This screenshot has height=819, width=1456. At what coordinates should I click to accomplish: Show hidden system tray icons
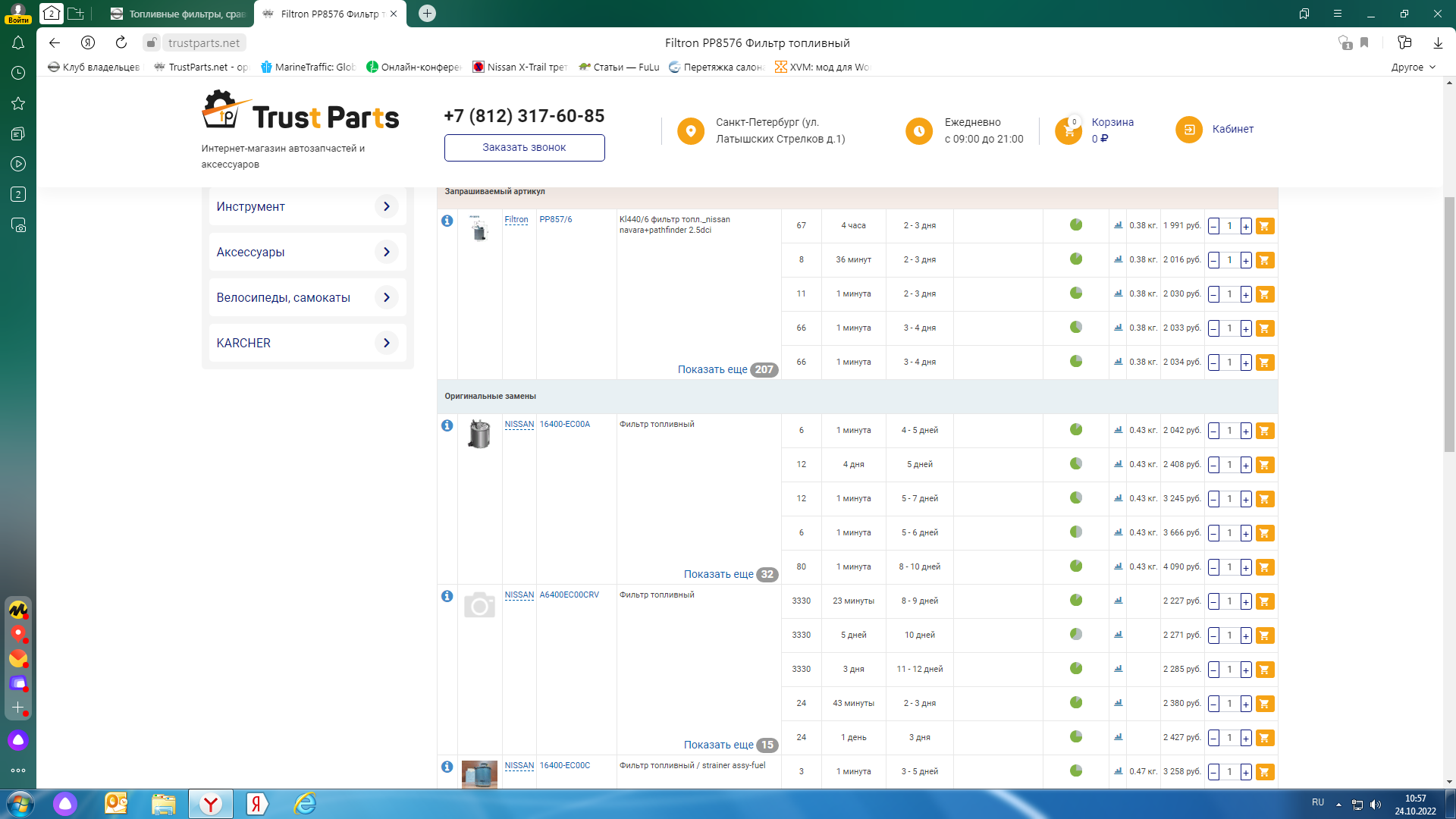pos(1338,805)
